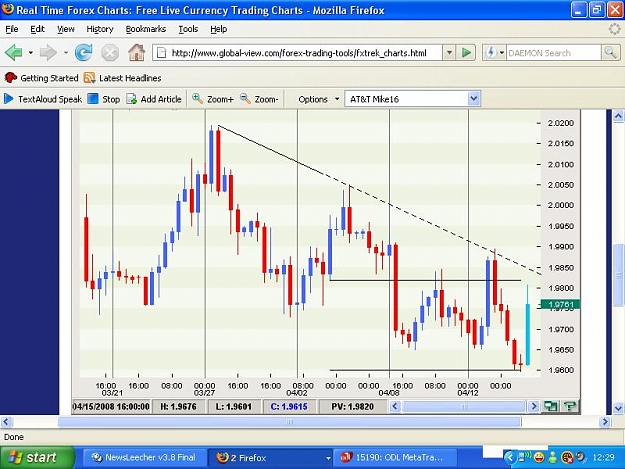Click the C: 1.9615 close value
Screen dimensions: 625x469
[289, 407]
